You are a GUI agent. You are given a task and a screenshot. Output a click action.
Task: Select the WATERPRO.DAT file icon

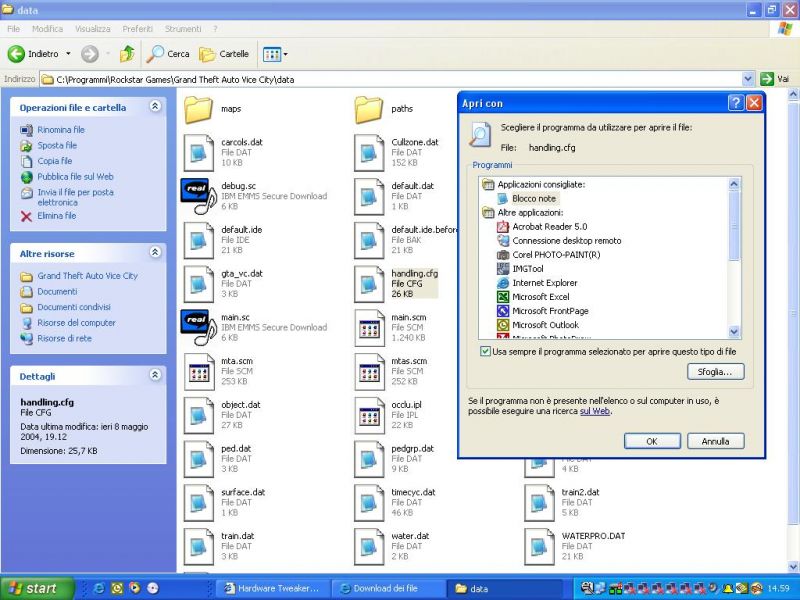click(x=539, y=546)
